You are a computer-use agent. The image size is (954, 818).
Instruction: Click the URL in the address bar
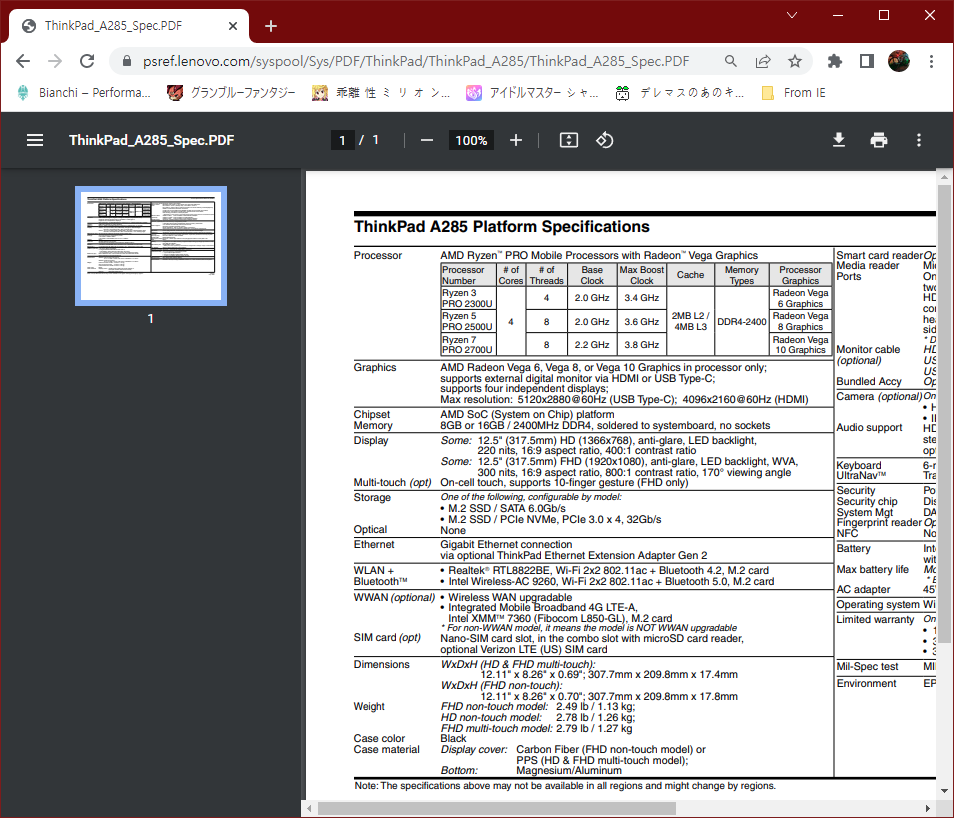pyautogui.click(x=416, y=61)
